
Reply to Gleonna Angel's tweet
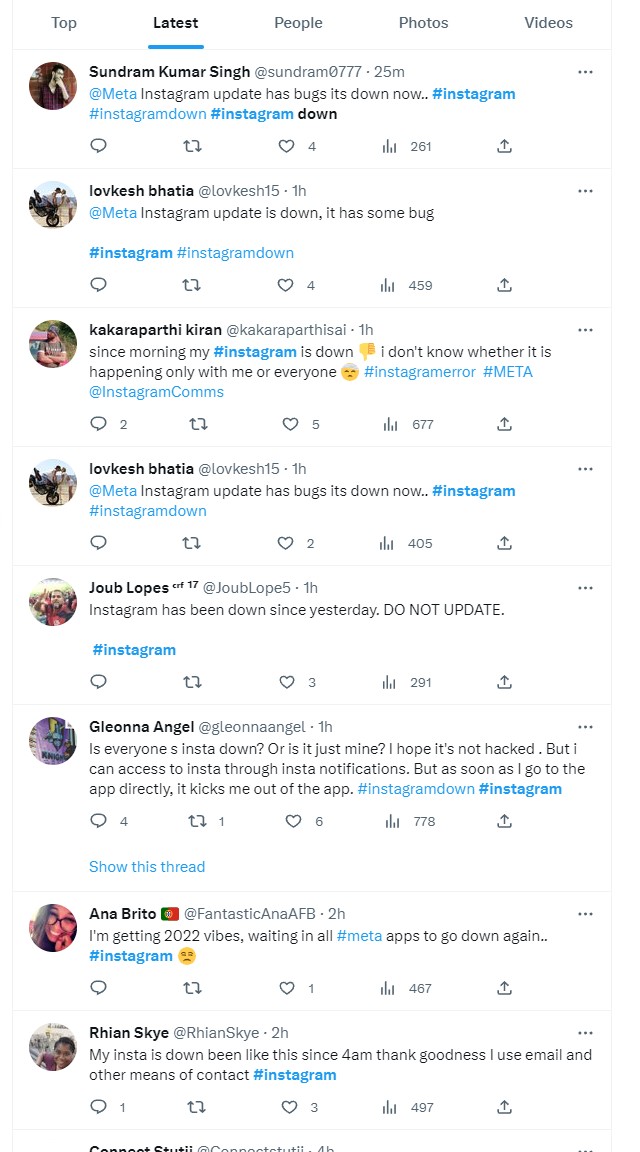(x=98, y=821)
